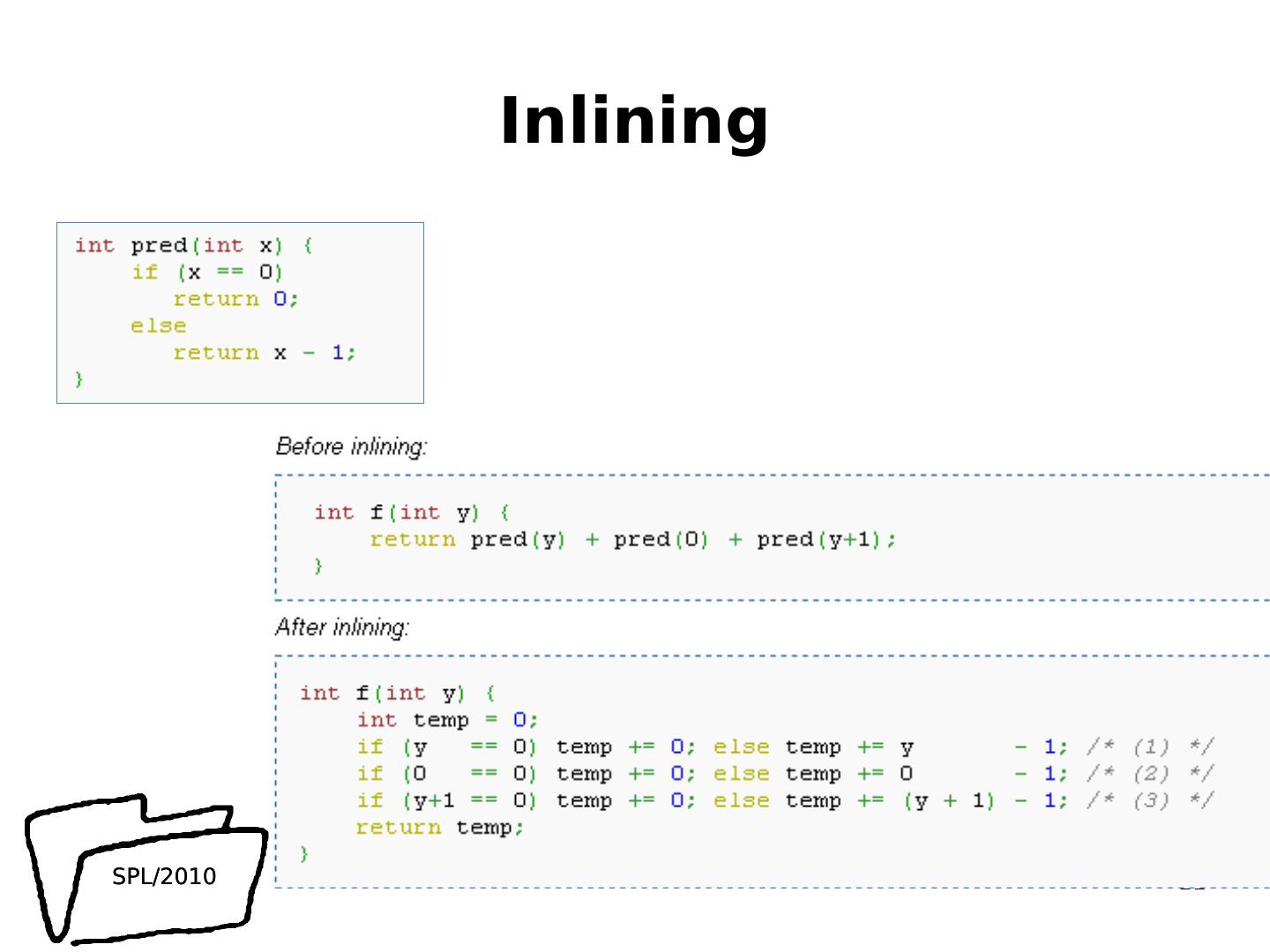The width and height of the screenshot is (1270, 952).
Task: Click the pred(y) call in the return line
Action: (517, 539)
